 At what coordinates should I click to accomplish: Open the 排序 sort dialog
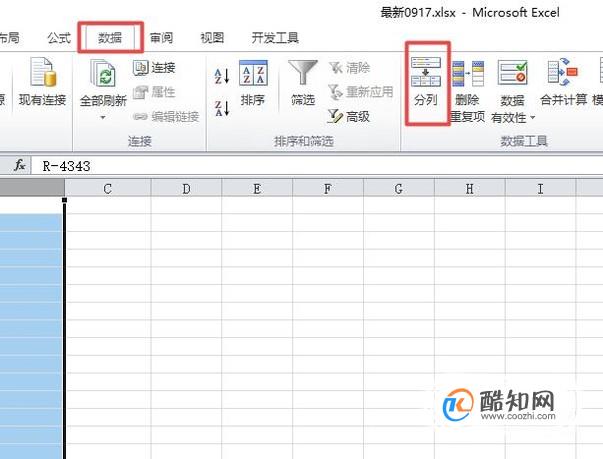tap(253, 83)
